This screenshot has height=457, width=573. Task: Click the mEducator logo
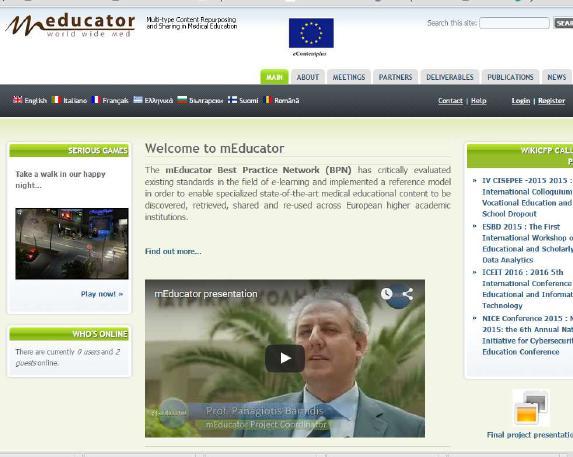point(70,25)
